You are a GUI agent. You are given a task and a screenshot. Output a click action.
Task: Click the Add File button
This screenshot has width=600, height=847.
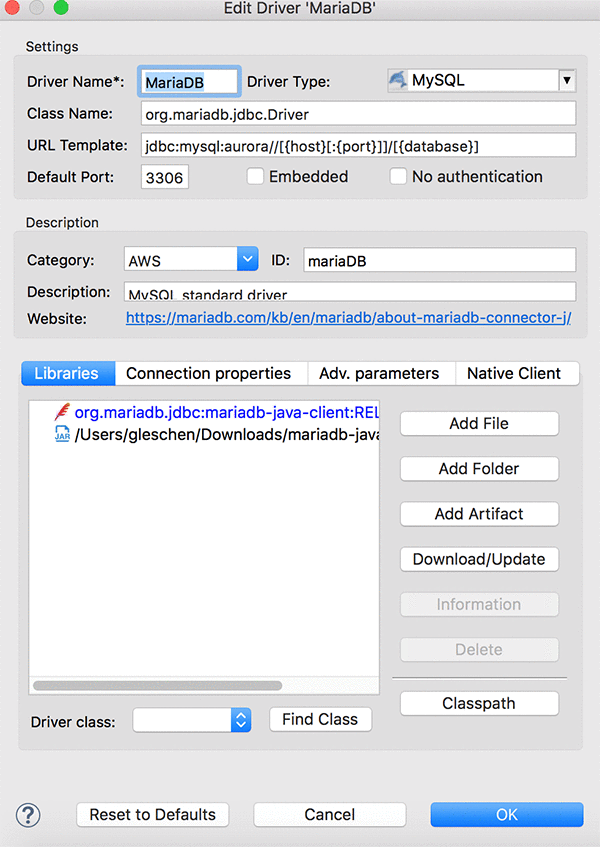(x=479, y=424)
